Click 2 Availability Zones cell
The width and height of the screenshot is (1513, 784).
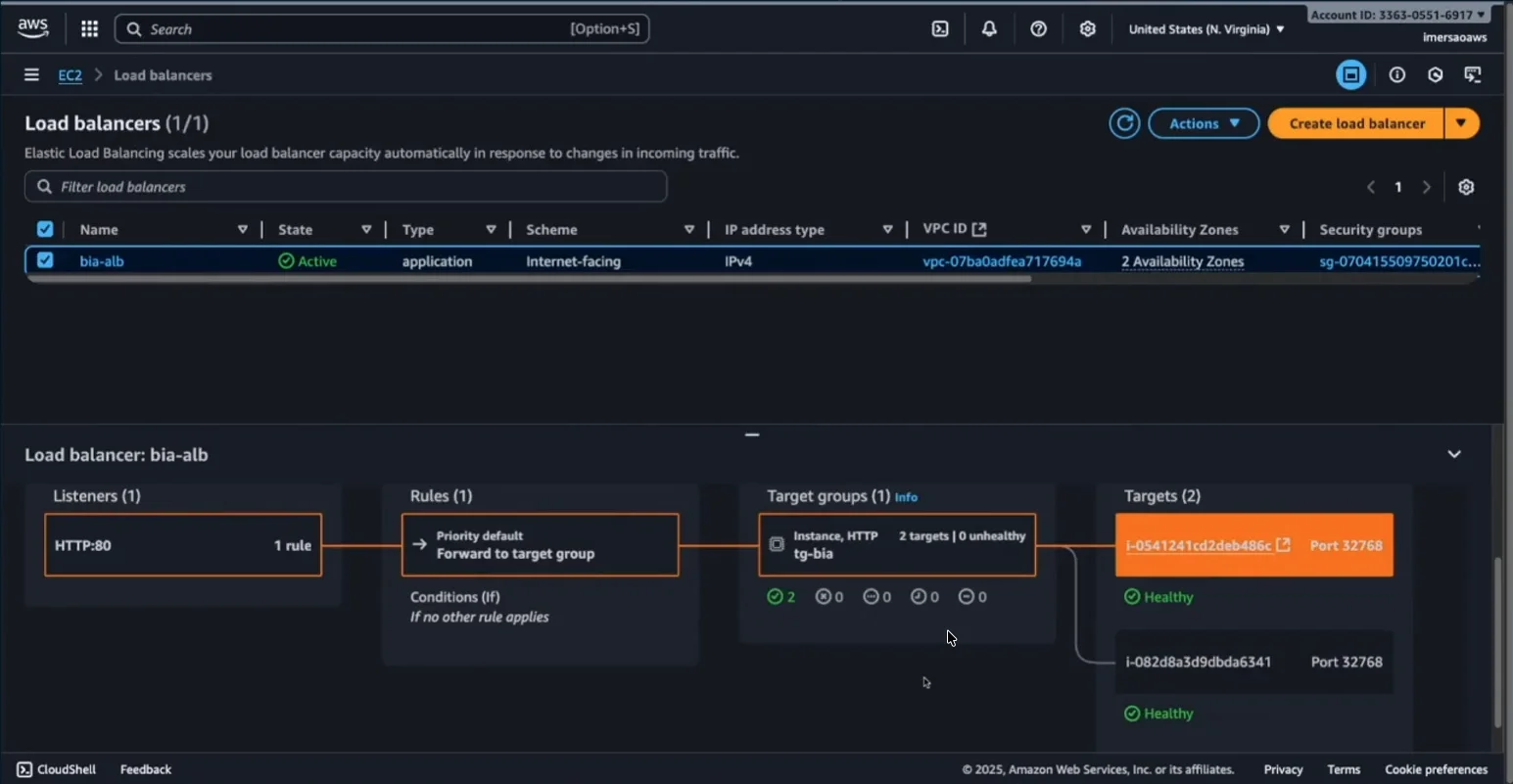(1183, 261)
